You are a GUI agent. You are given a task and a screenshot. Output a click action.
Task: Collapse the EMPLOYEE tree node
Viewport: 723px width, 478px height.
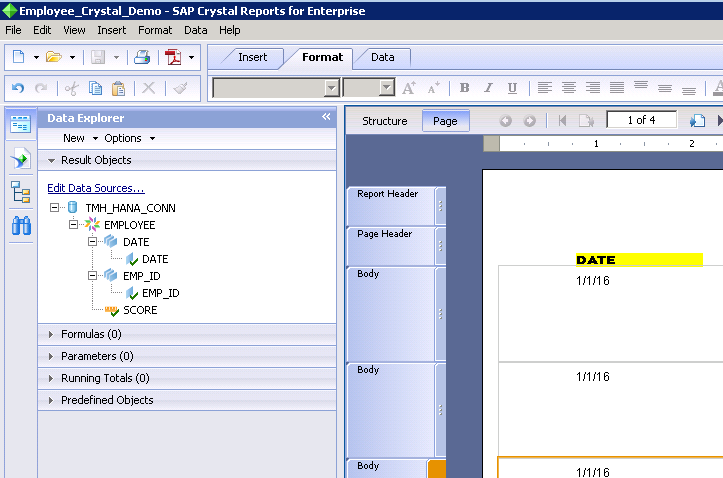[x=73, y=224]
